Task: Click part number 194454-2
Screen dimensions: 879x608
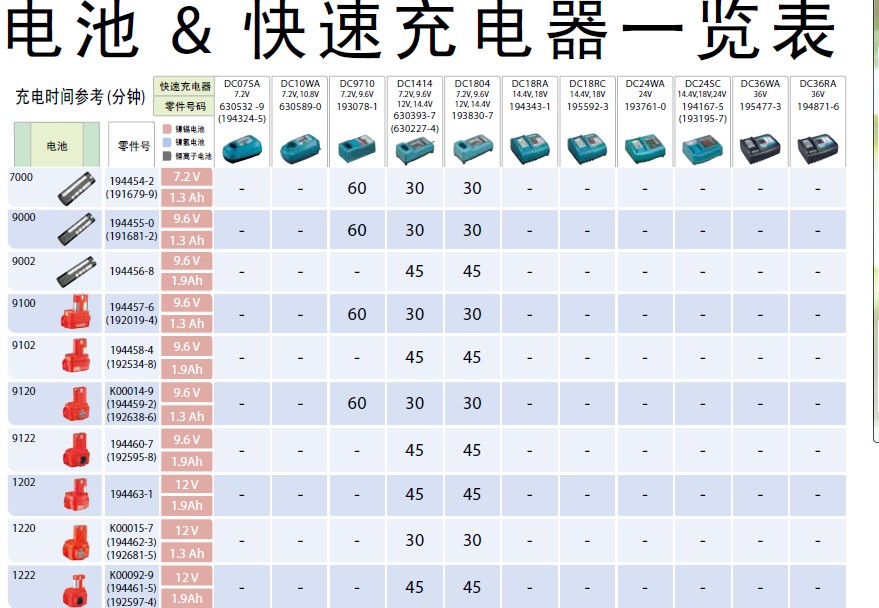Action: [132, 182]
